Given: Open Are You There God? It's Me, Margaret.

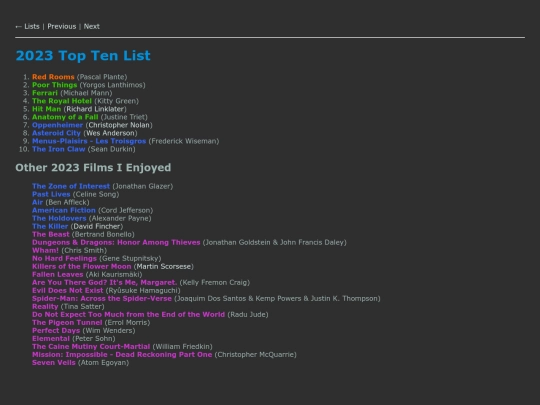Looking at the screenshot, I should click(104, 282).
